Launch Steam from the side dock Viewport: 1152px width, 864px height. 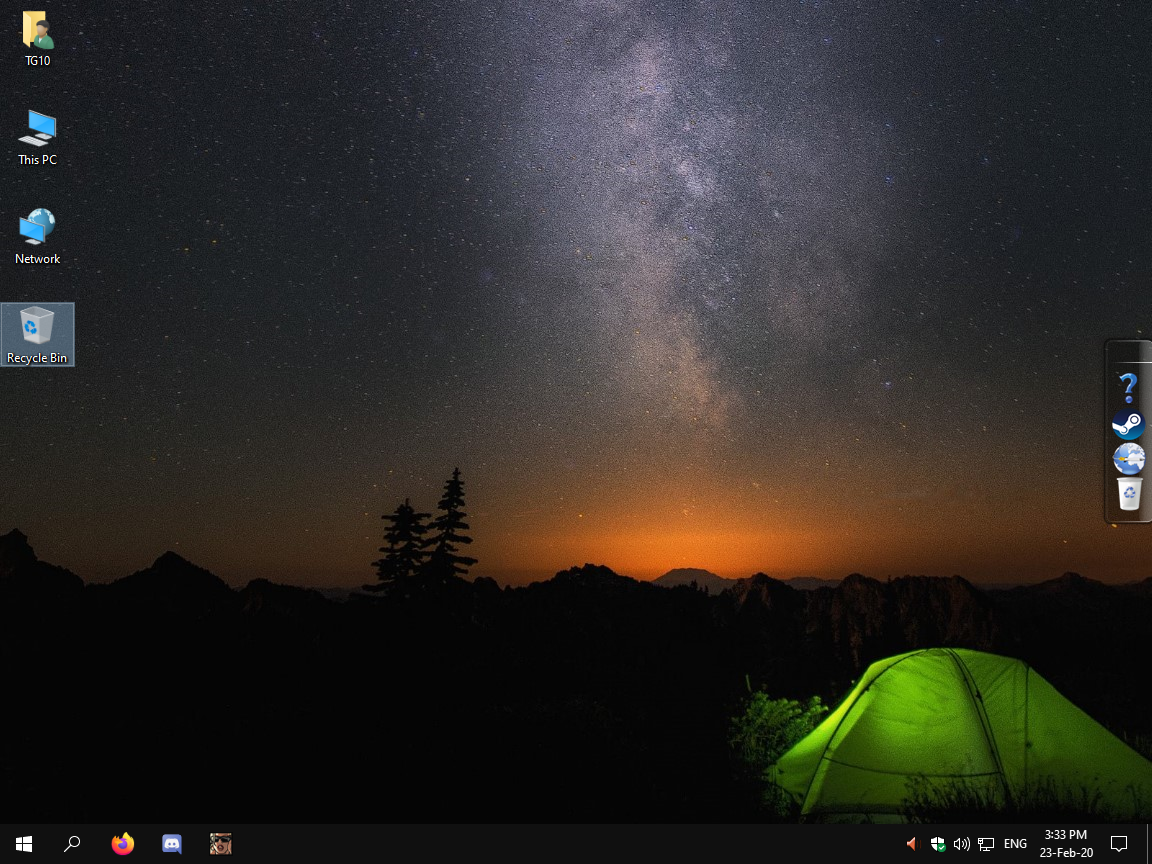[1128, 425]
